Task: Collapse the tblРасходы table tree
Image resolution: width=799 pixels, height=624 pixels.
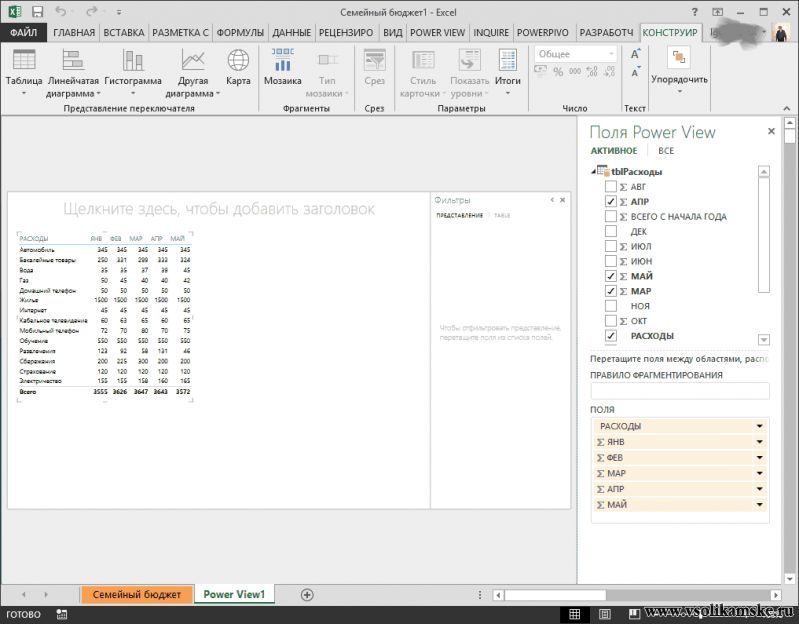Action: tap(594, 172)
